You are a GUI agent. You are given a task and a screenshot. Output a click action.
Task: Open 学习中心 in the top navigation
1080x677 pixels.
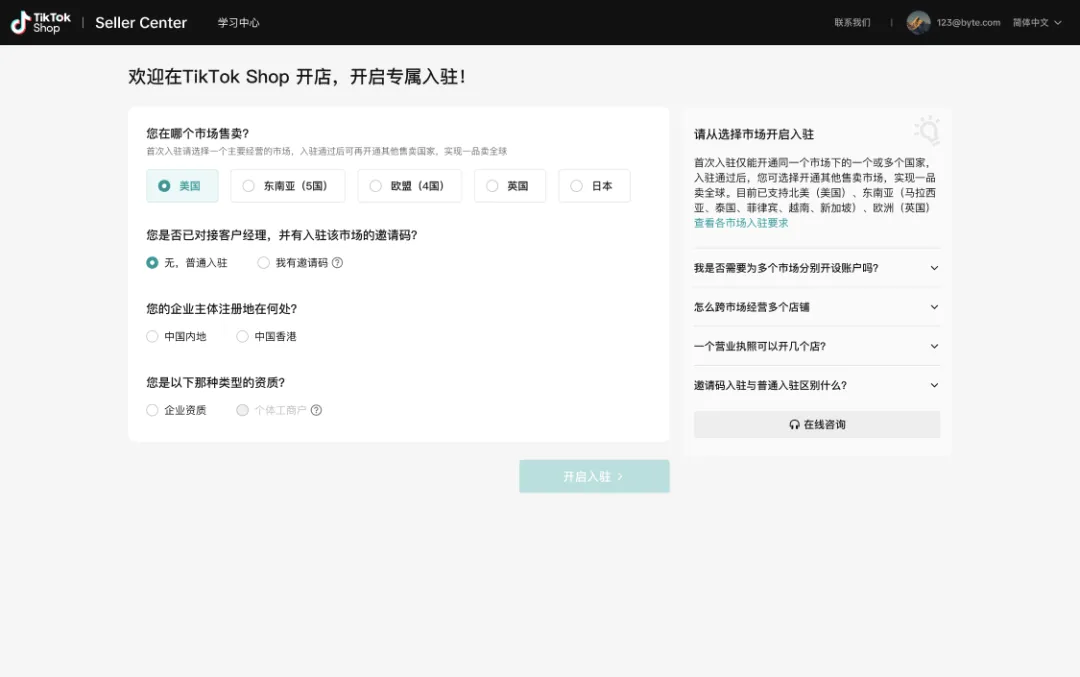click(238, 23)
